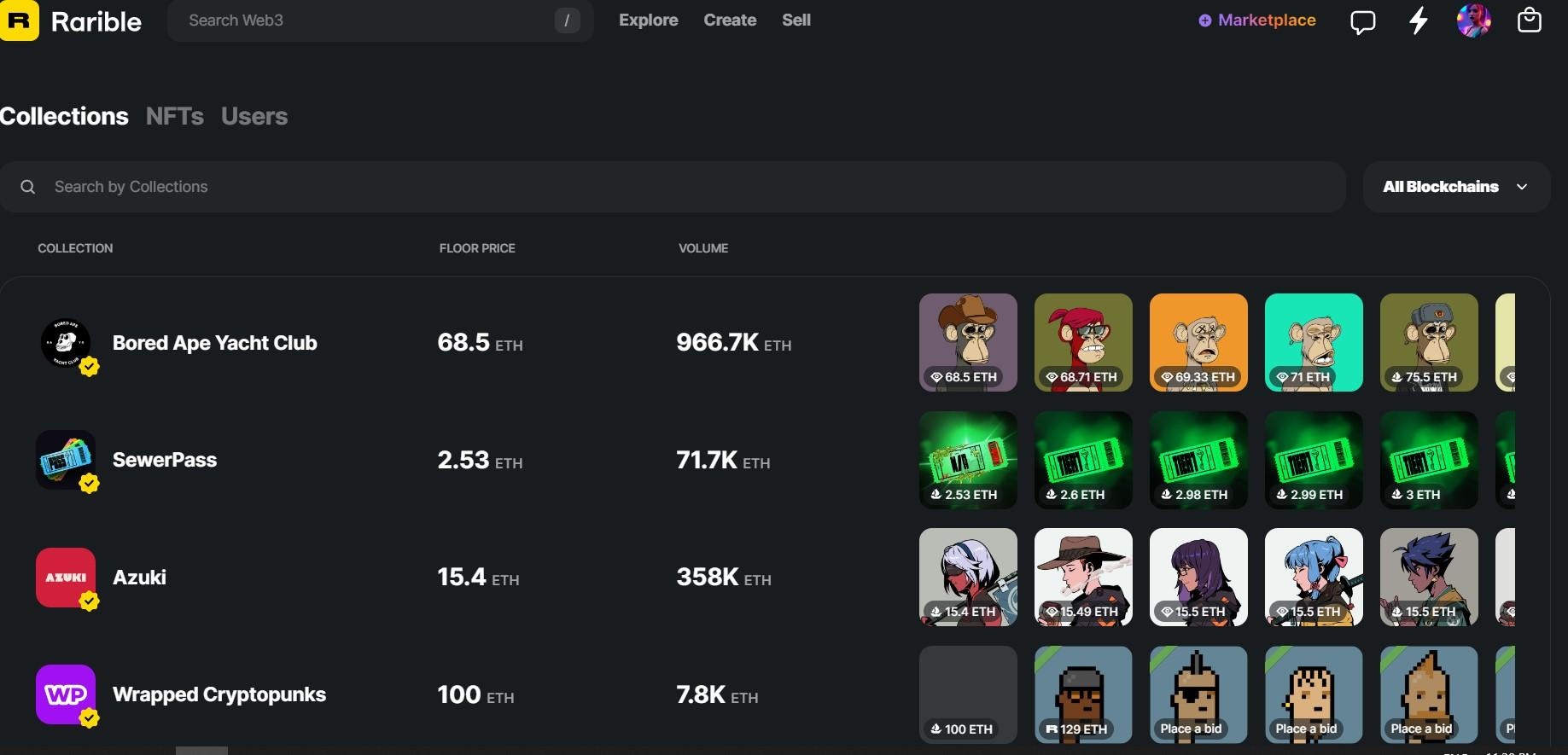
Task: Click the Marketplace link
Action: 1257,20
